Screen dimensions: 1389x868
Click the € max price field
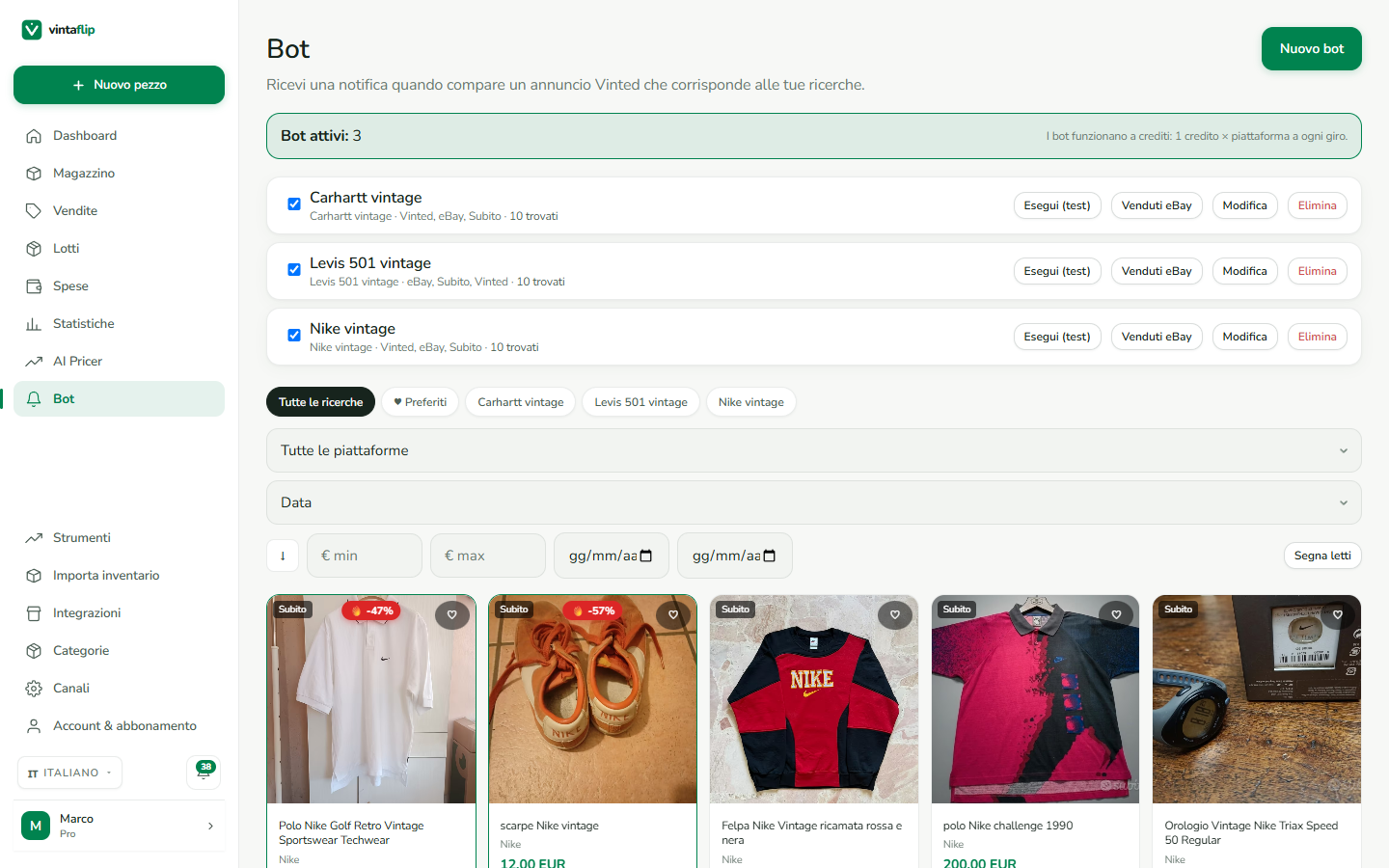pos(488,556)
